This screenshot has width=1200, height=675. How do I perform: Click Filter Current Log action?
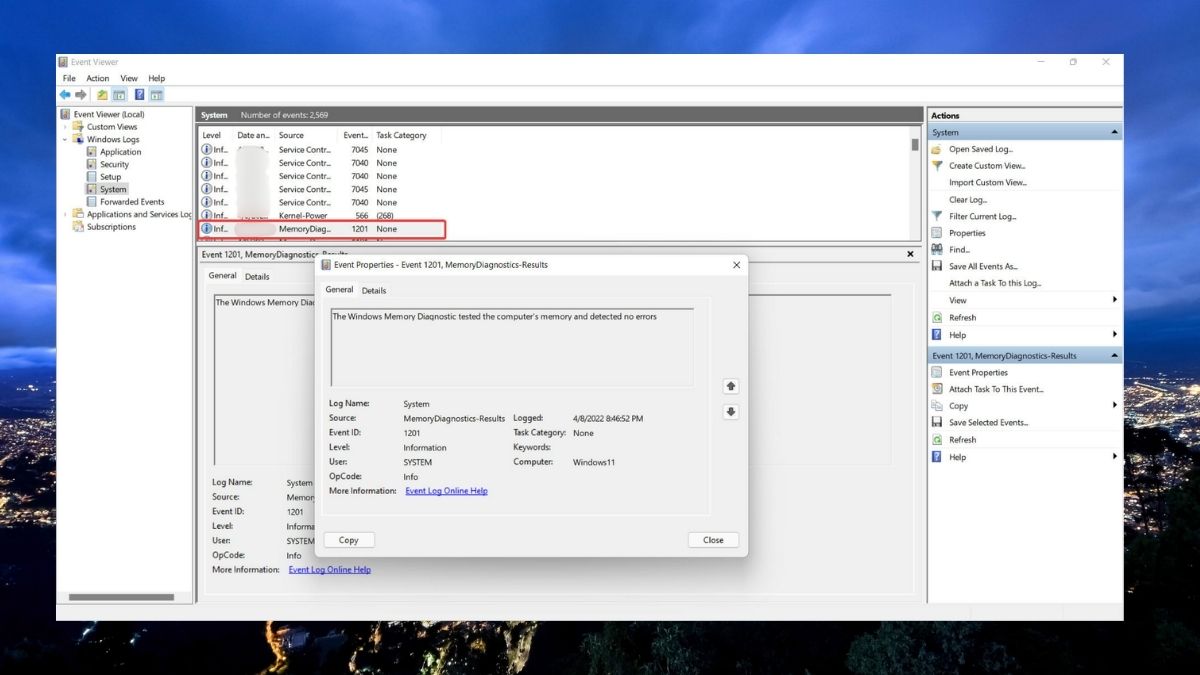981,216
